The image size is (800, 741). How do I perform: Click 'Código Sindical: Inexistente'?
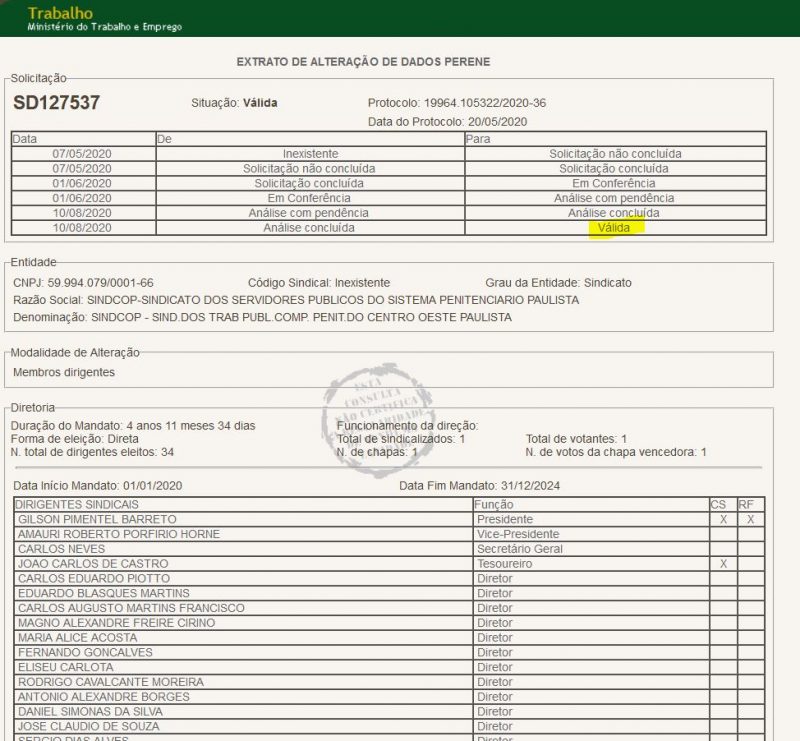(x=319, y=283)
